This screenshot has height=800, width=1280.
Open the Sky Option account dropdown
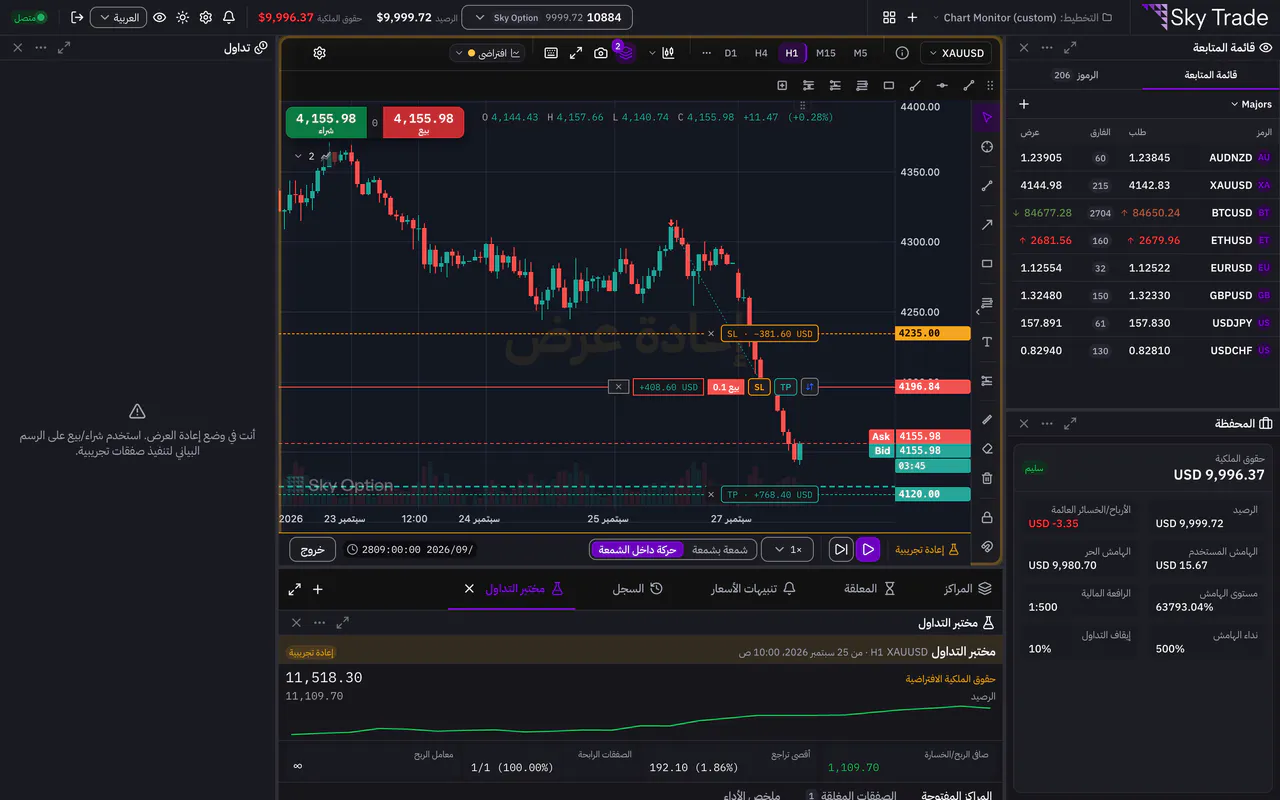547,18
